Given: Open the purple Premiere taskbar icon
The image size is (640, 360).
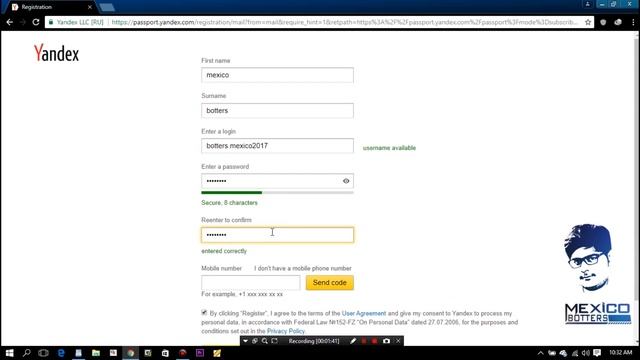Looking at the screenshot, I should click(200, 353).
